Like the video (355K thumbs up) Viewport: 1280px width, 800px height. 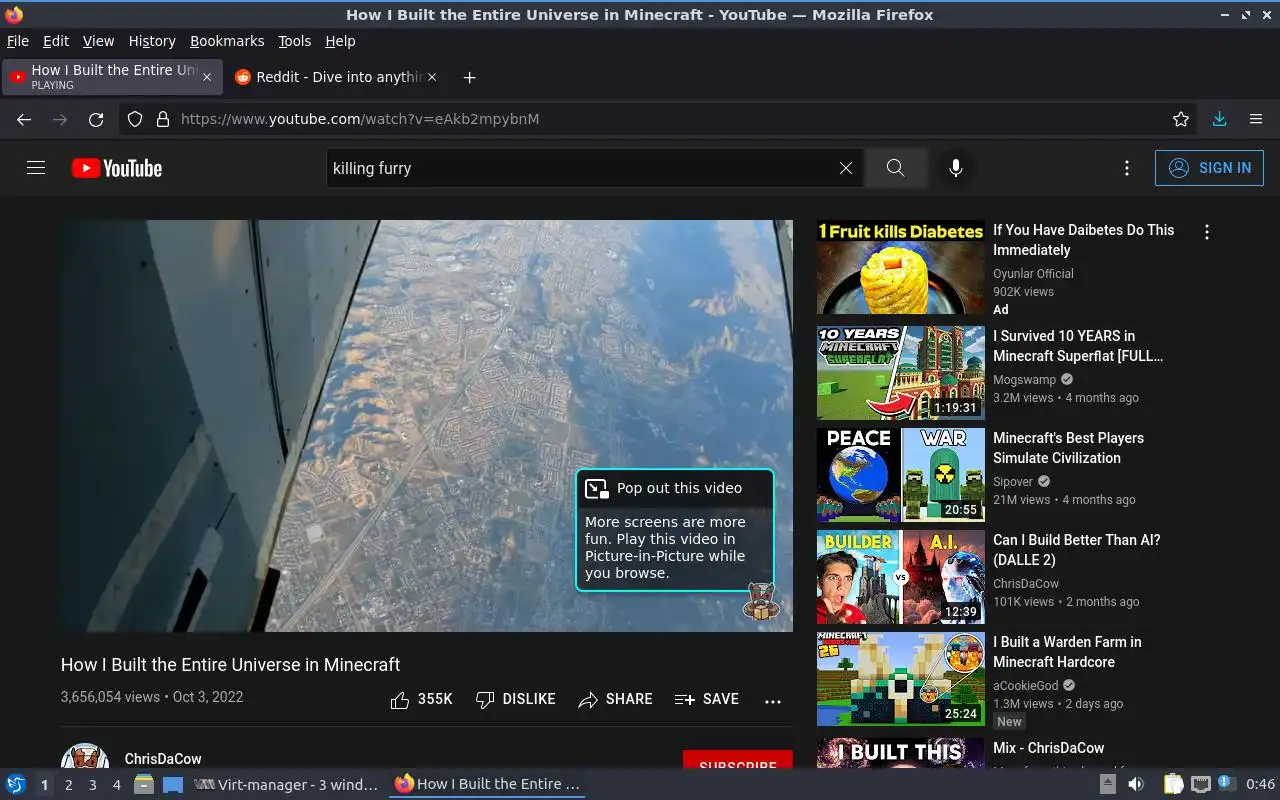421,699
